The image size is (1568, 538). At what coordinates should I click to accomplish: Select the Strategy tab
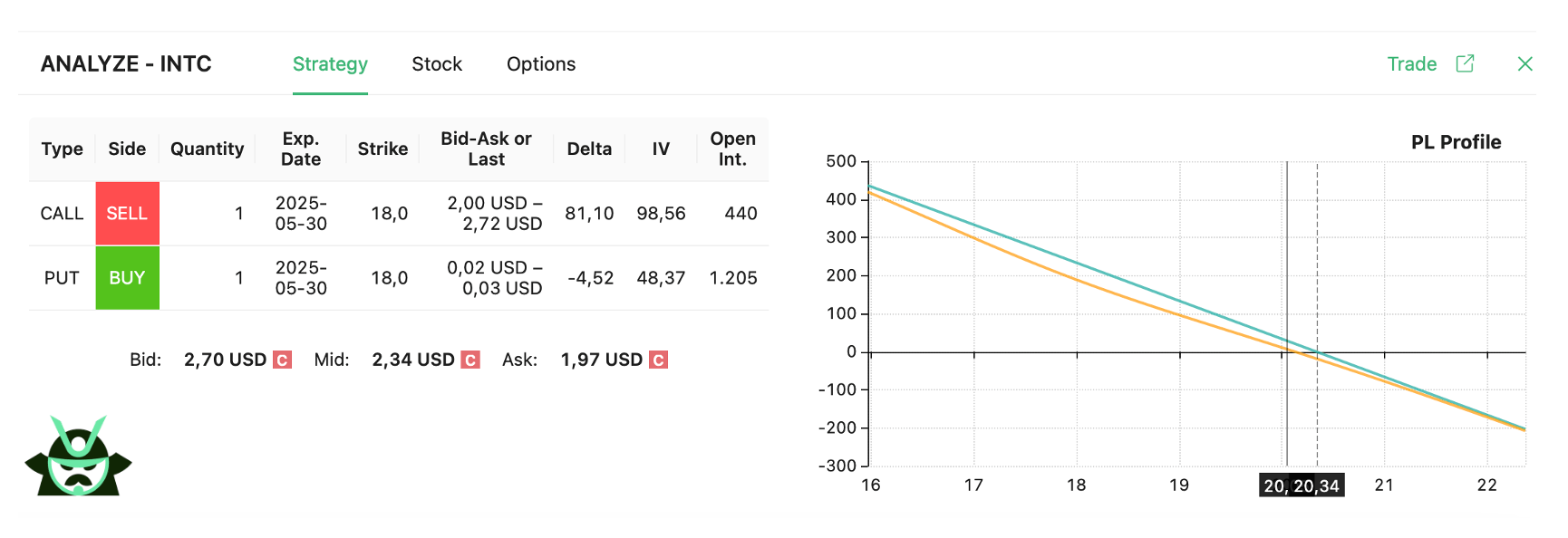click(330, 63)
